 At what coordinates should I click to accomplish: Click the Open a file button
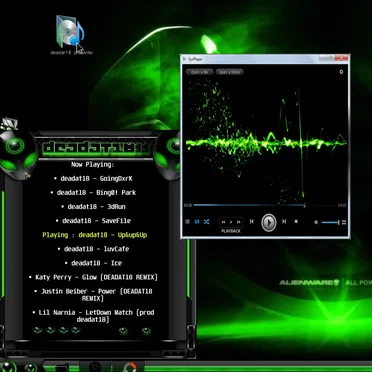point(199,72)
